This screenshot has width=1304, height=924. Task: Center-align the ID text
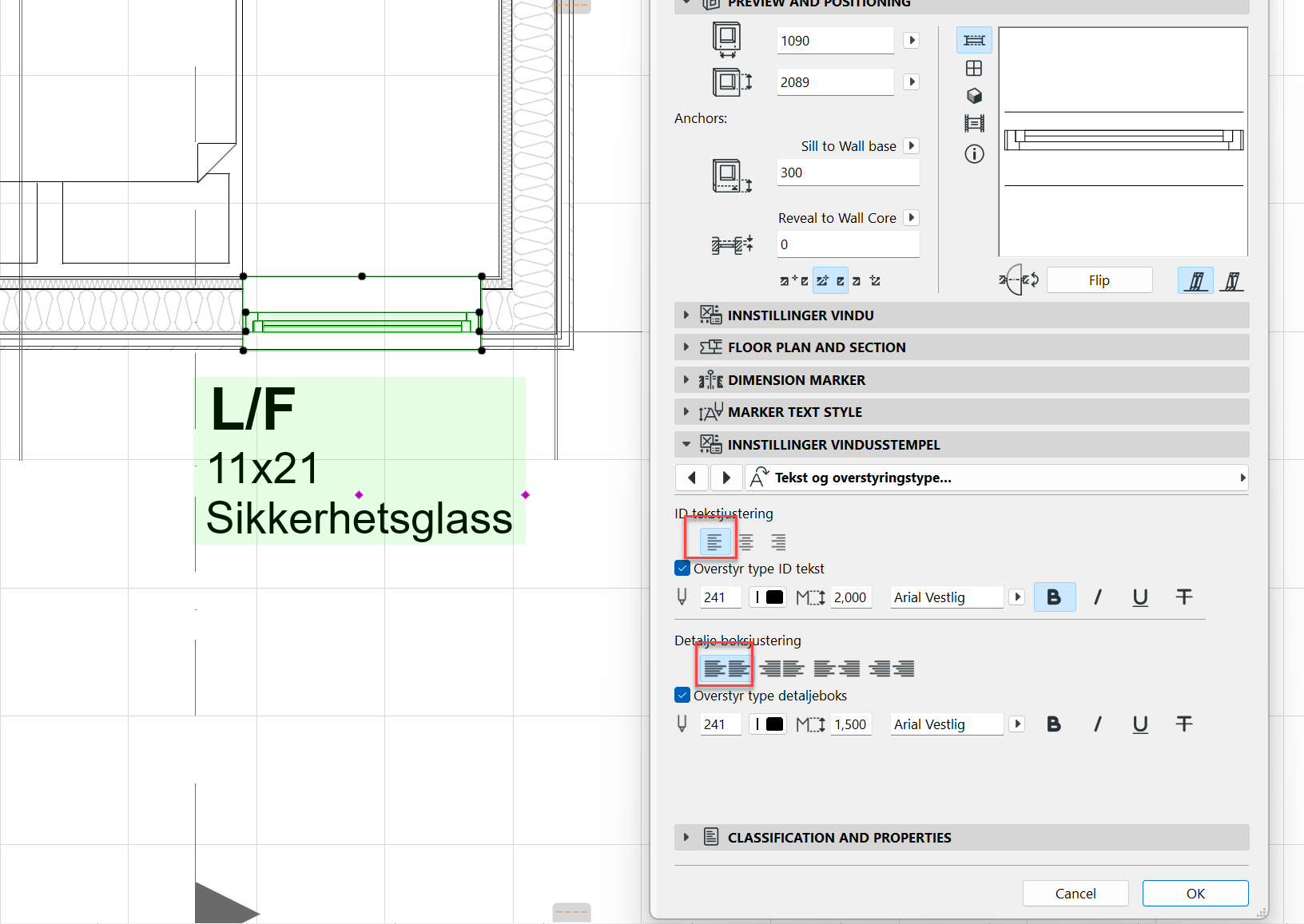(746, 542)
